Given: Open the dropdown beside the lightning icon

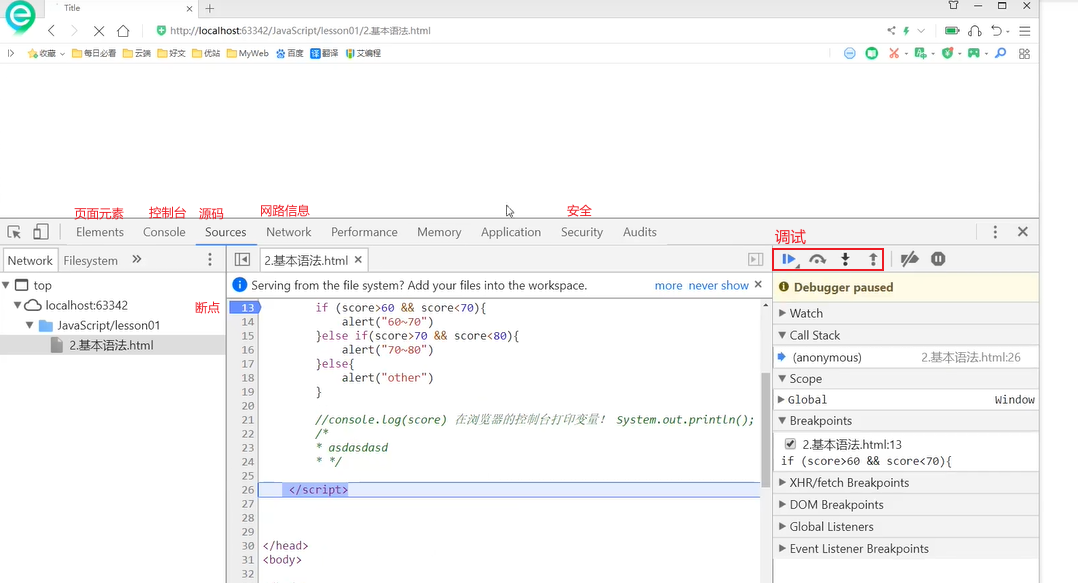Looking at the screenshot, I should pyautogui.click(x=921, y=31).
